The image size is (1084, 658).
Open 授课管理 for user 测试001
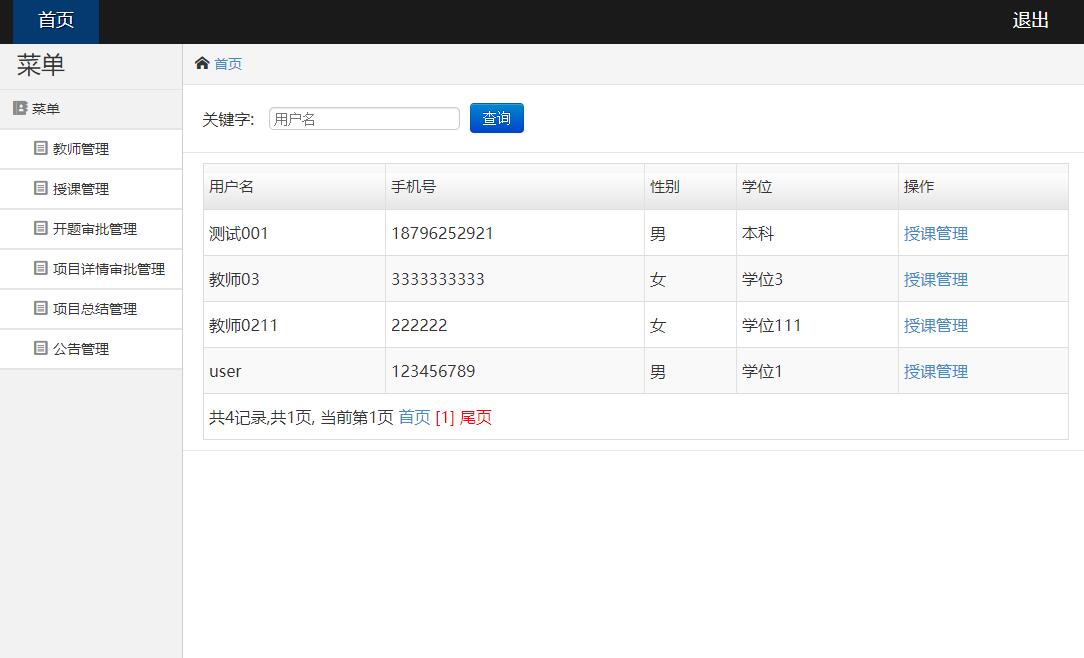[935, 234]
